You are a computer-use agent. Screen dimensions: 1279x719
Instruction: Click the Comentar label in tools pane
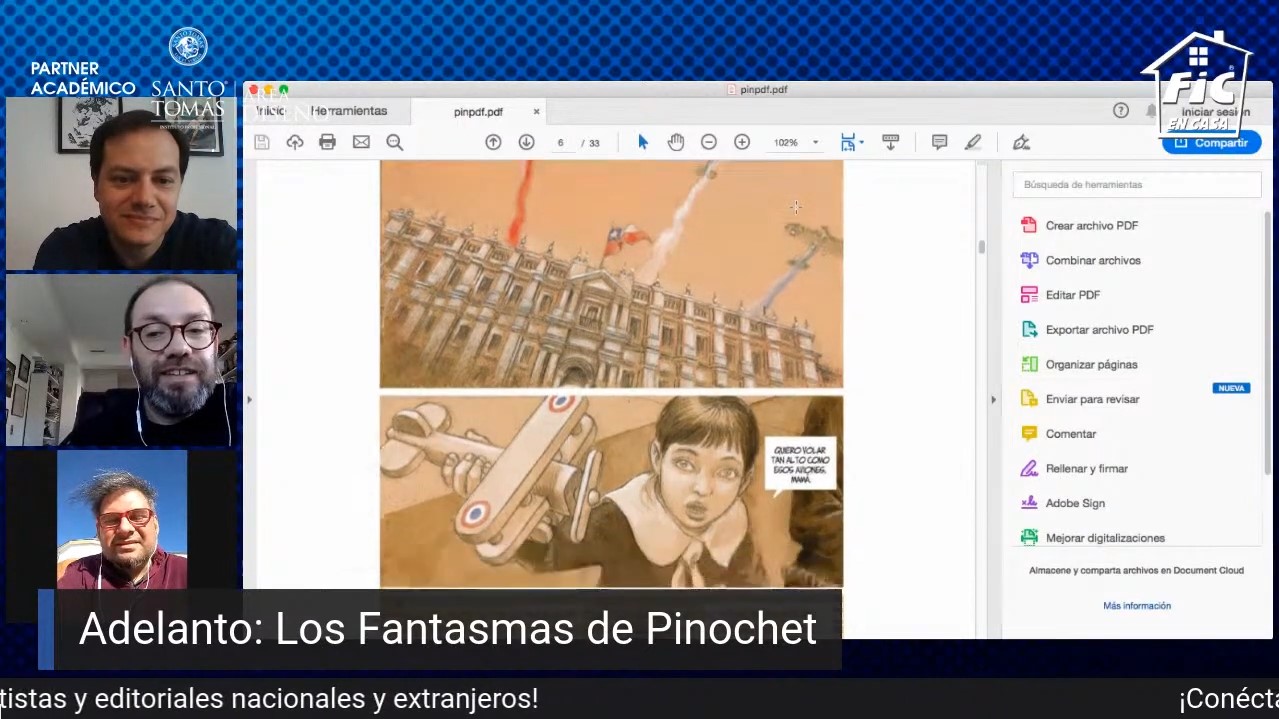point(1071,434)
